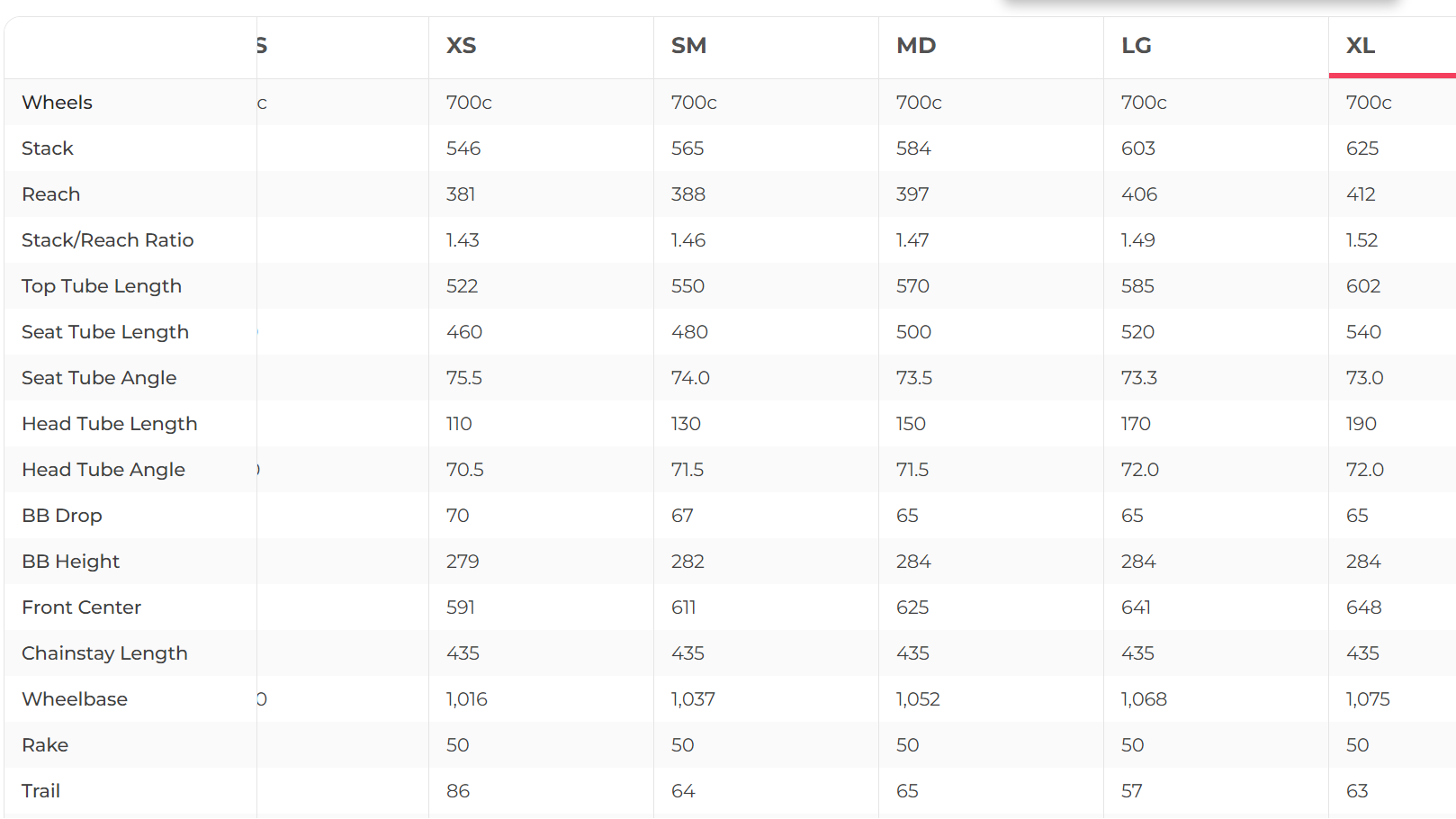Click the Trail row label
This screenshot has height=819, width=1456.
click(x=41, y=791)
